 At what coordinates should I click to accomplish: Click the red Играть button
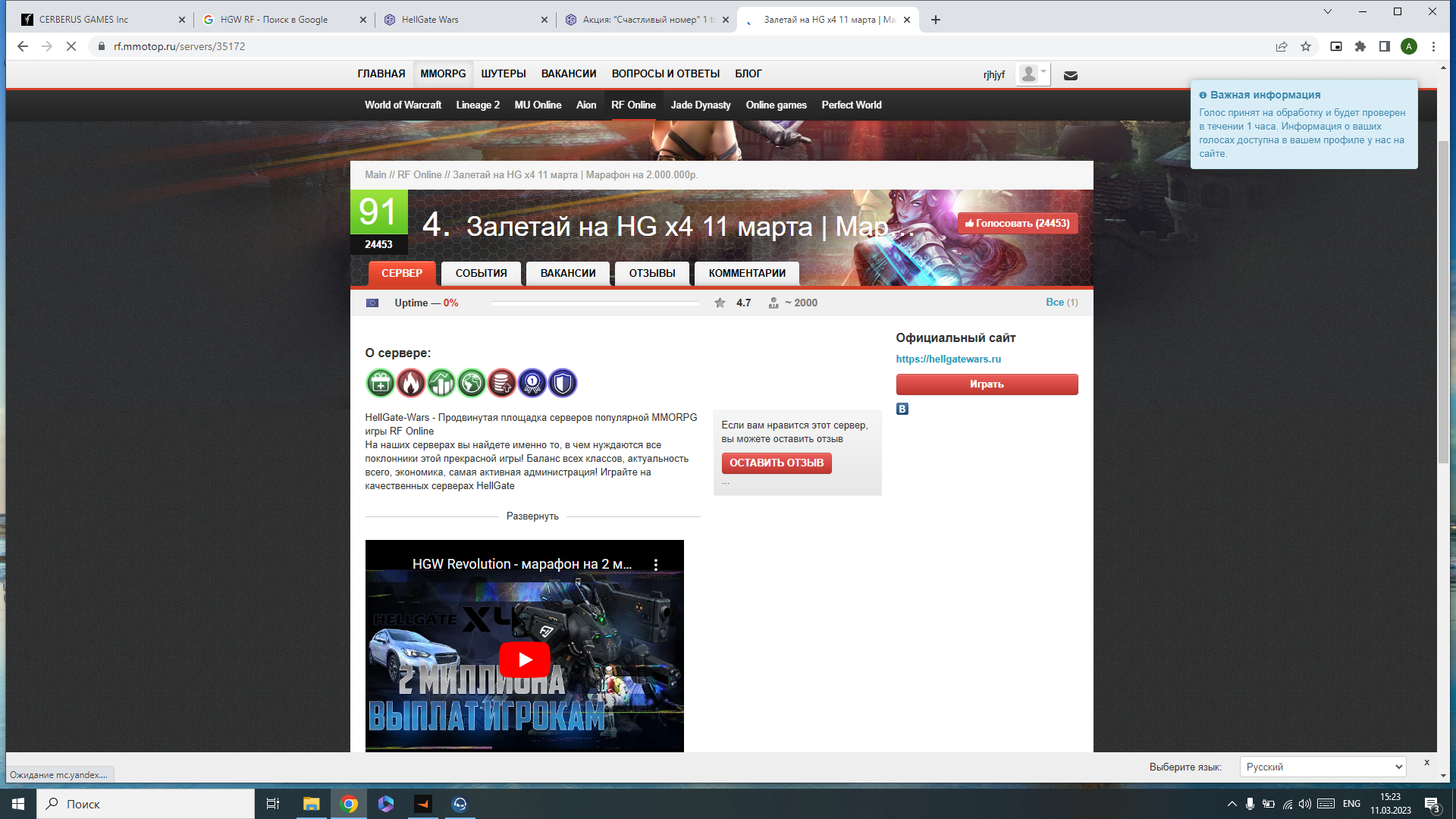pyautogui.click(x=987, y=384)
